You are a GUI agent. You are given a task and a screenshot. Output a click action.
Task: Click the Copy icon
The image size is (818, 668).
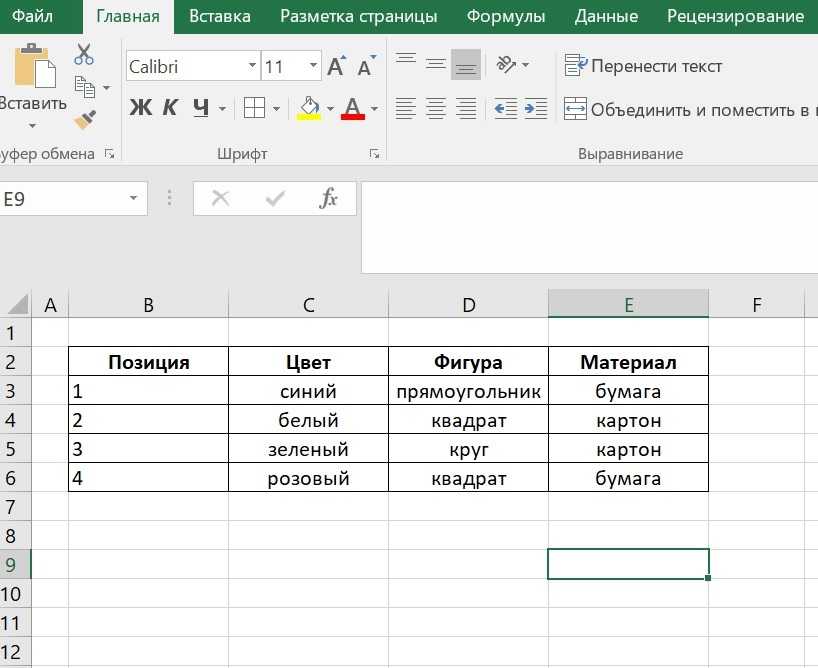click(x=85, y=87)
